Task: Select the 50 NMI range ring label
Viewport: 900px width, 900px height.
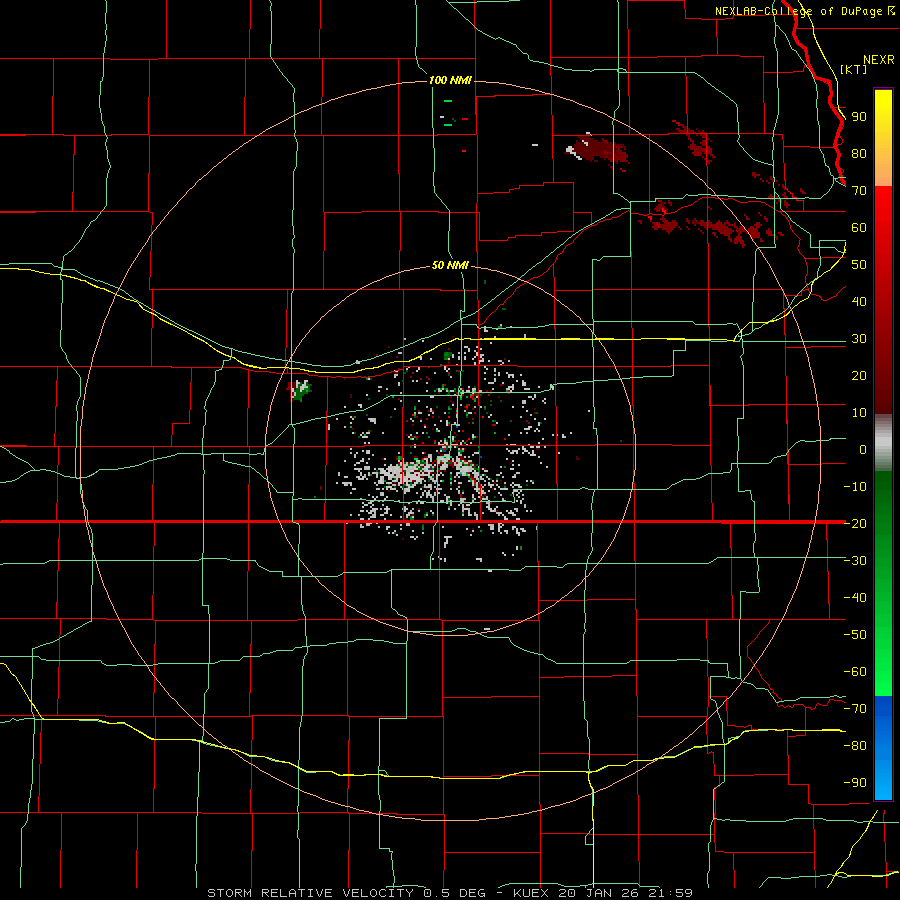Action: [450, 265]
